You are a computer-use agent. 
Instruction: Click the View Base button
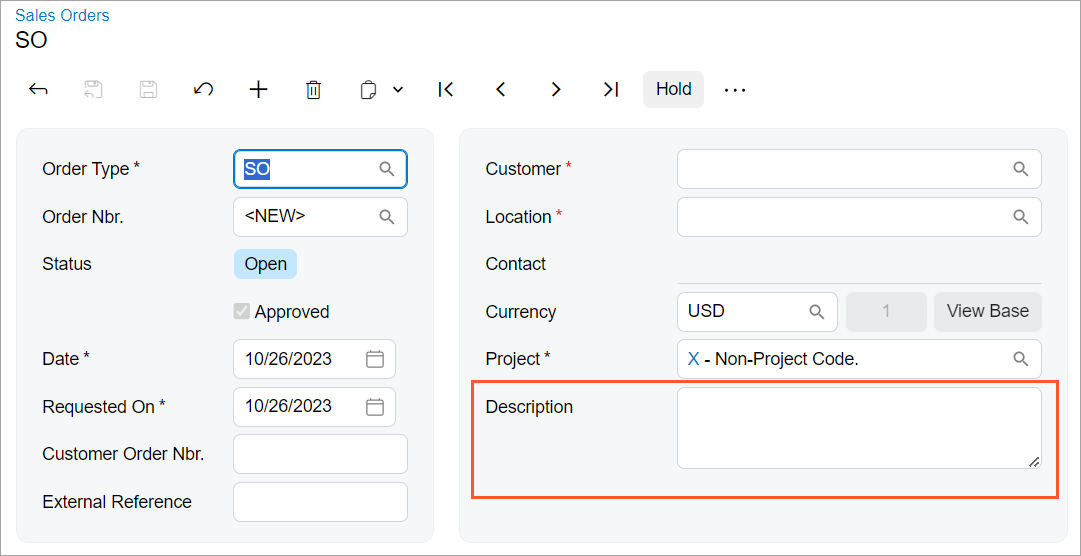pyautogui.click(x=987, y=311)
